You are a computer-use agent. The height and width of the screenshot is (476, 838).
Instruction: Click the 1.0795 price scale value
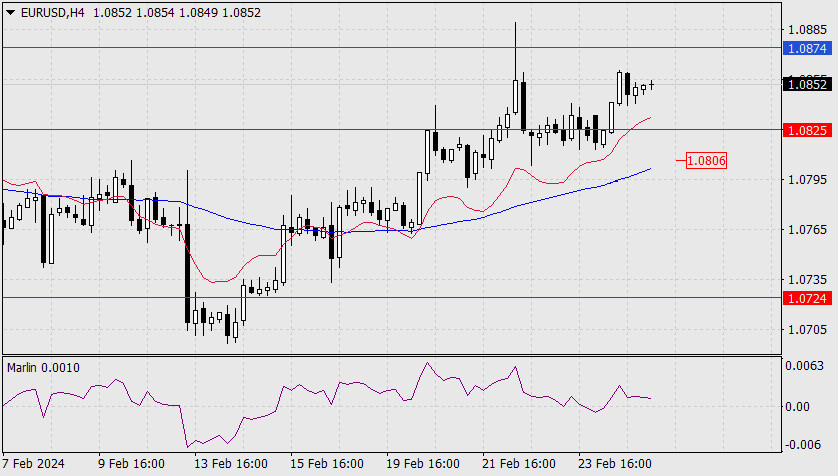[808, 180]
